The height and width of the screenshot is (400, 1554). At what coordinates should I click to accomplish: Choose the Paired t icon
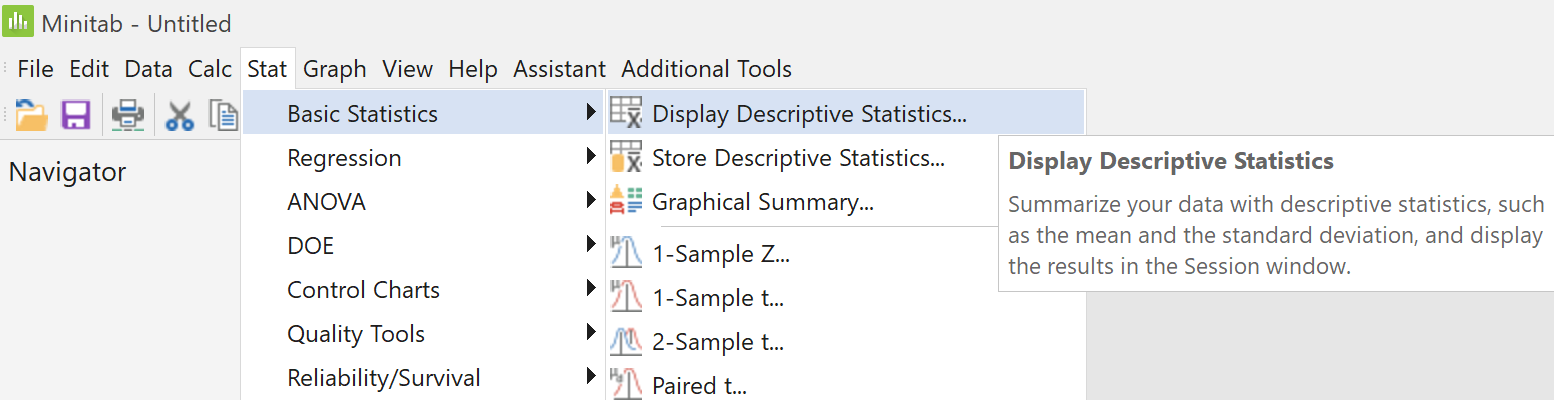(626, 385)
